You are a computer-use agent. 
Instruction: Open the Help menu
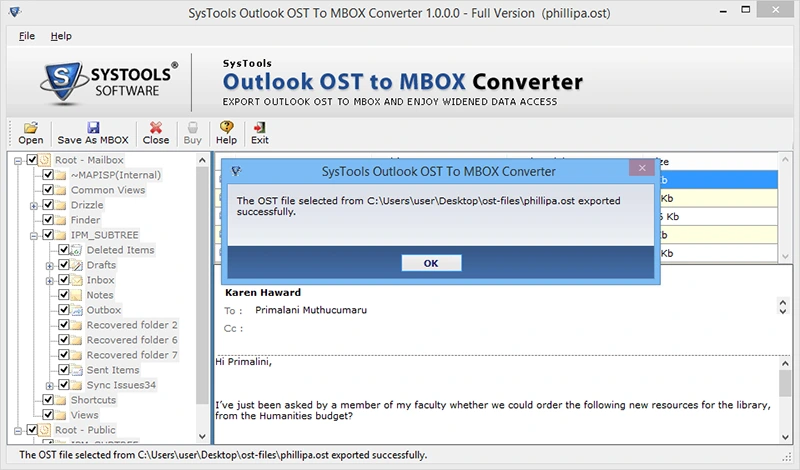(61, 36)
